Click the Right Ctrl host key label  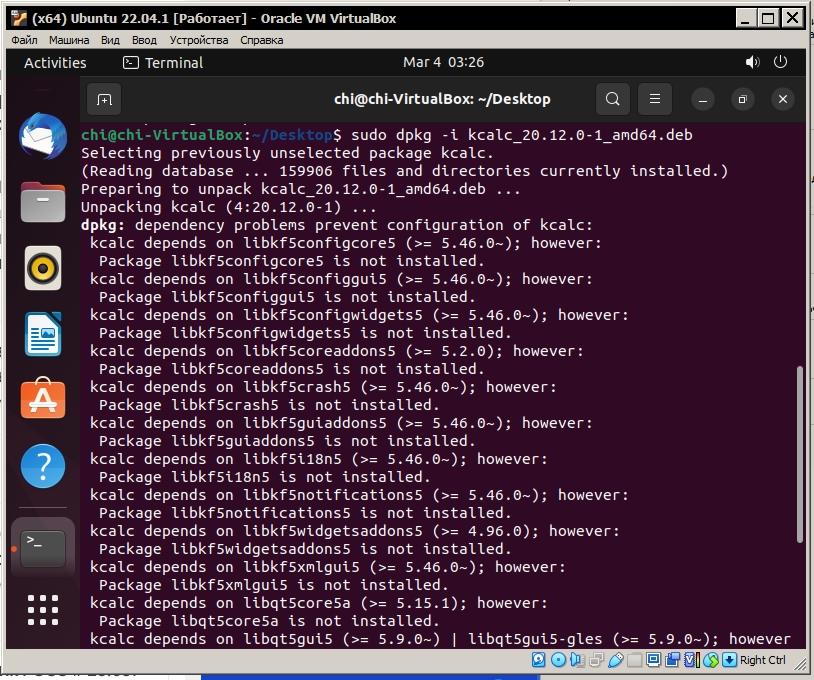(762, 660)
